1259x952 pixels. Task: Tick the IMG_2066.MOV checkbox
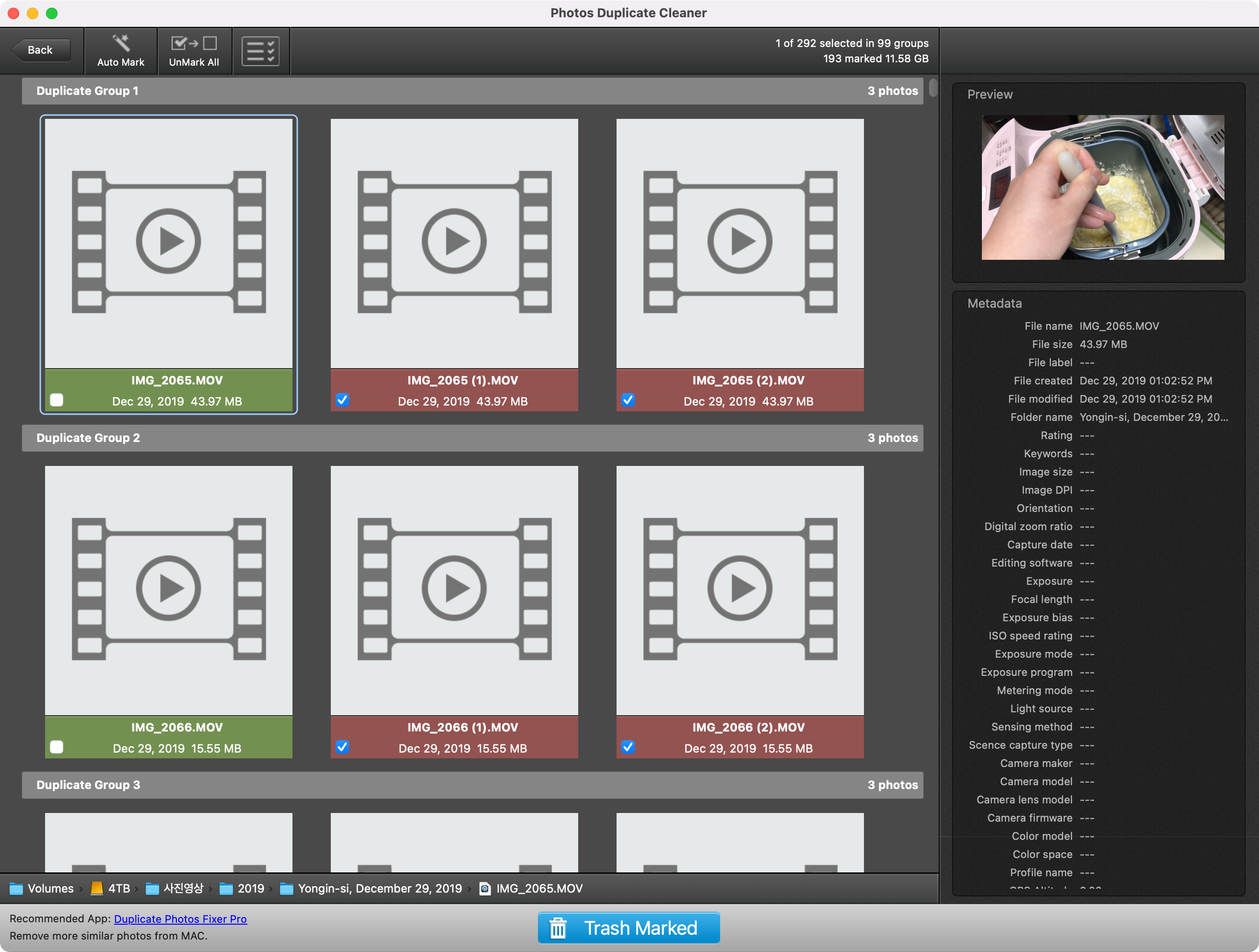(x=57, y=747)
